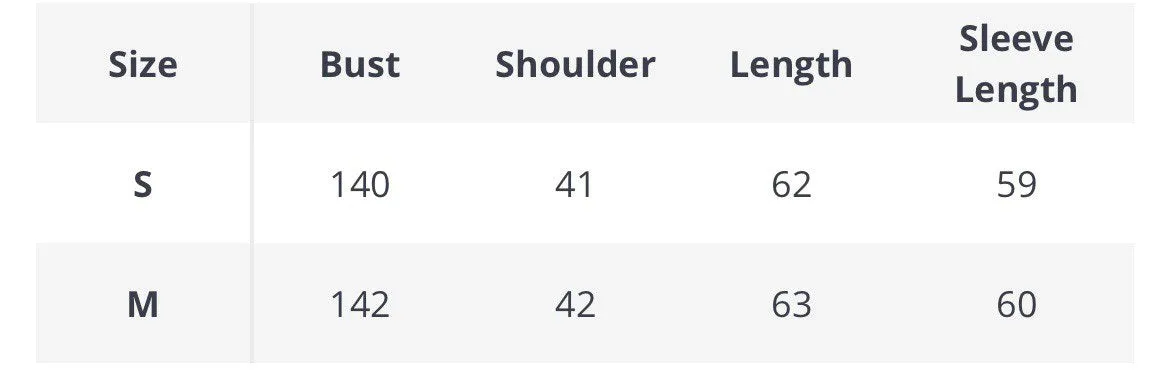Click bust value 140
Screen dimensions: 1170x379
(360, 184)
